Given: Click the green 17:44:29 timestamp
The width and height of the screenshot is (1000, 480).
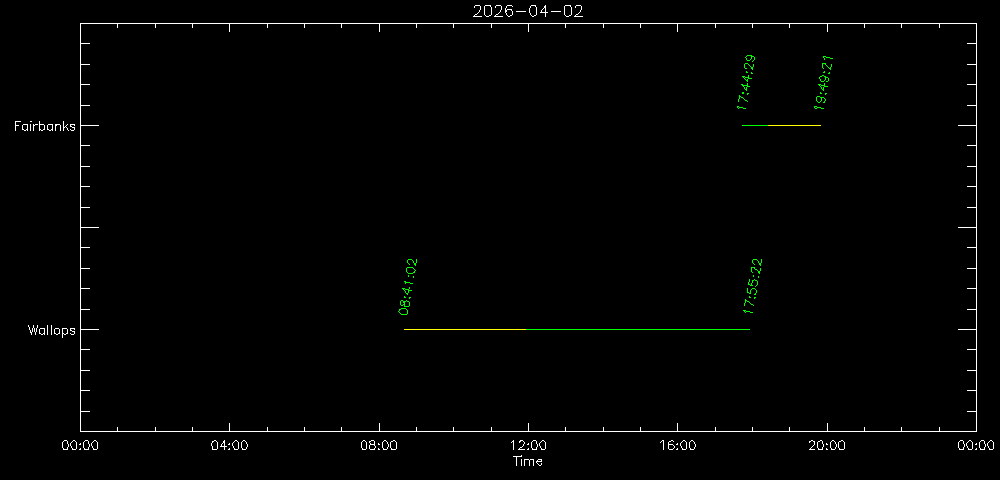Looking at the screenshot, I should pyautogui.click(x=745, y=82).
